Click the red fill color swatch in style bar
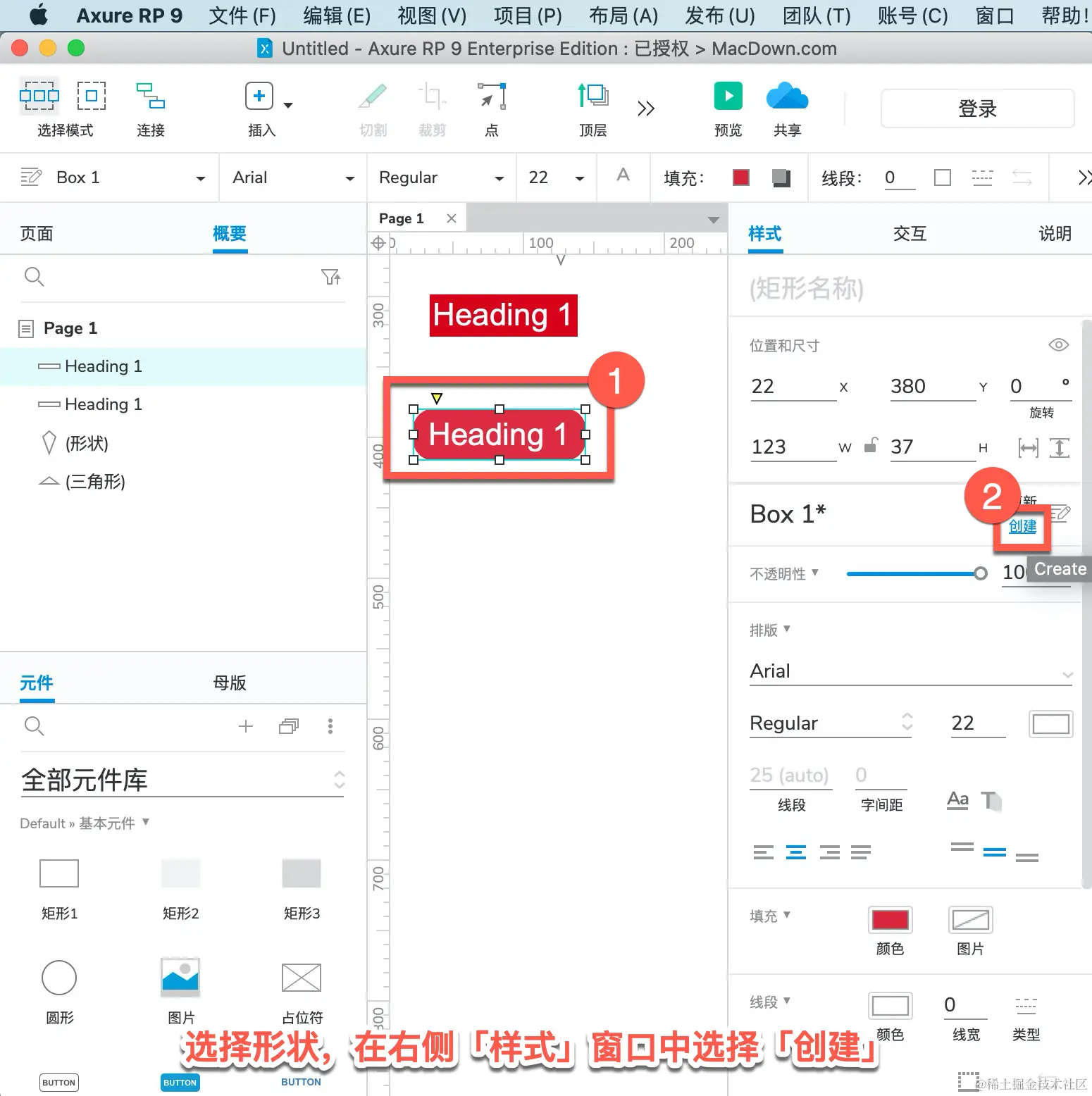Screen dimensions: 1092x1096 pos(741,178)
